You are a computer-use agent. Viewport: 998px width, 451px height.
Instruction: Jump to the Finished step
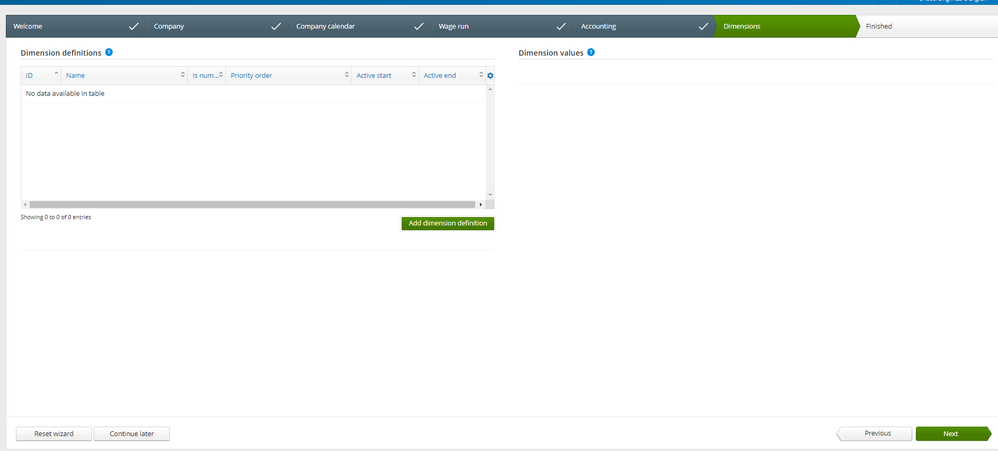pos(926,27)
